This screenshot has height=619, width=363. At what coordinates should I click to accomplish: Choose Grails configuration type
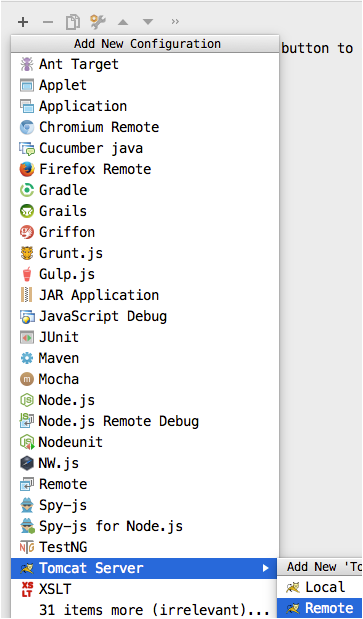click(145, 211)
